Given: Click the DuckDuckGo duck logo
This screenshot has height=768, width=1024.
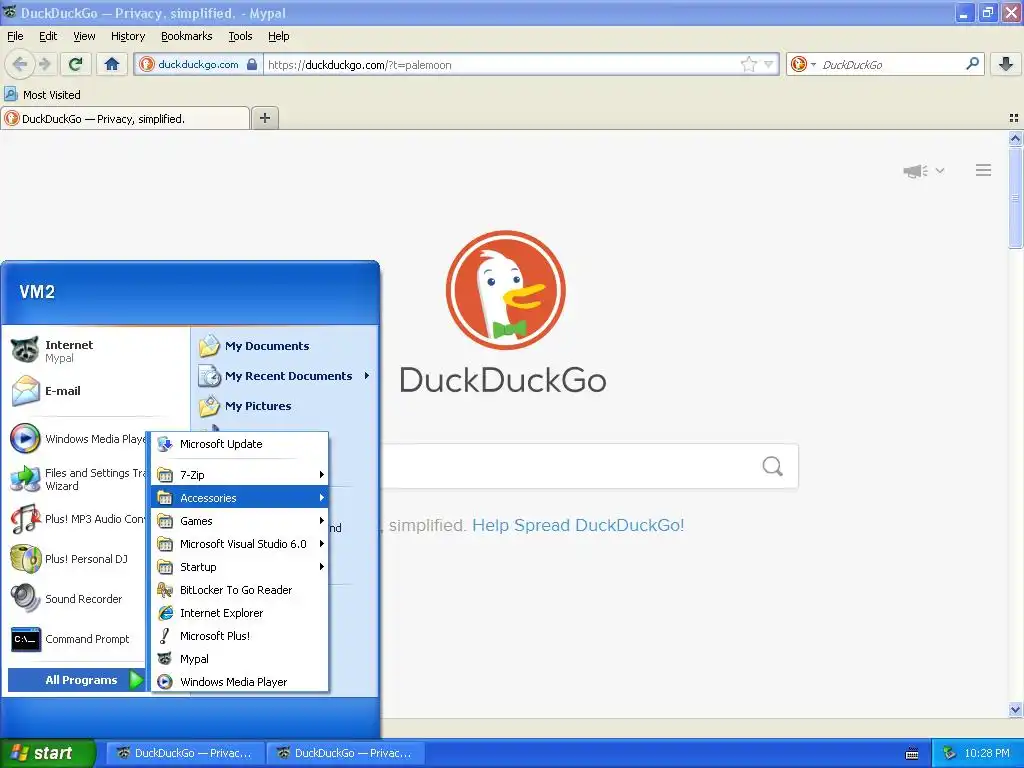Looking at the screenshot, I should pyautogui.click(x=505, y=290).
